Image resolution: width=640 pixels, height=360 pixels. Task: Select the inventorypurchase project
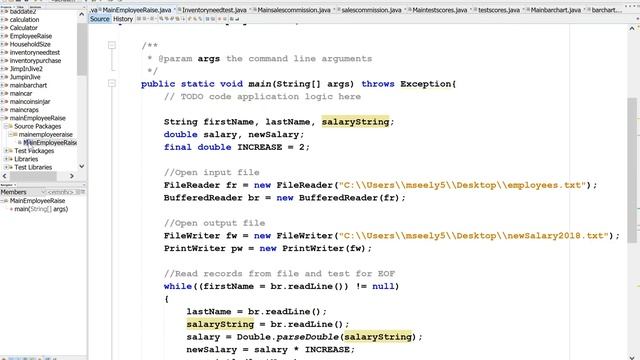click(x=35, y=60)
